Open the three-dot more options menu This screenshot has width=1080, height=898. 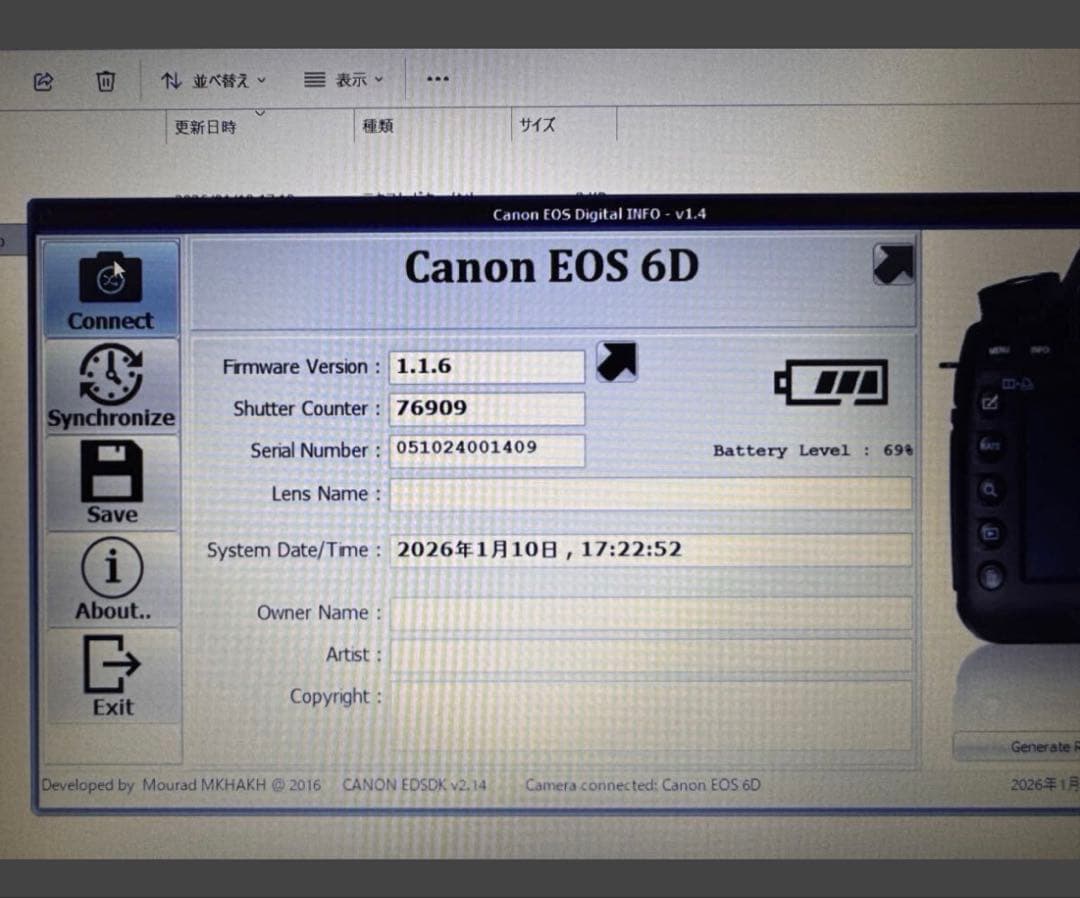438,79
